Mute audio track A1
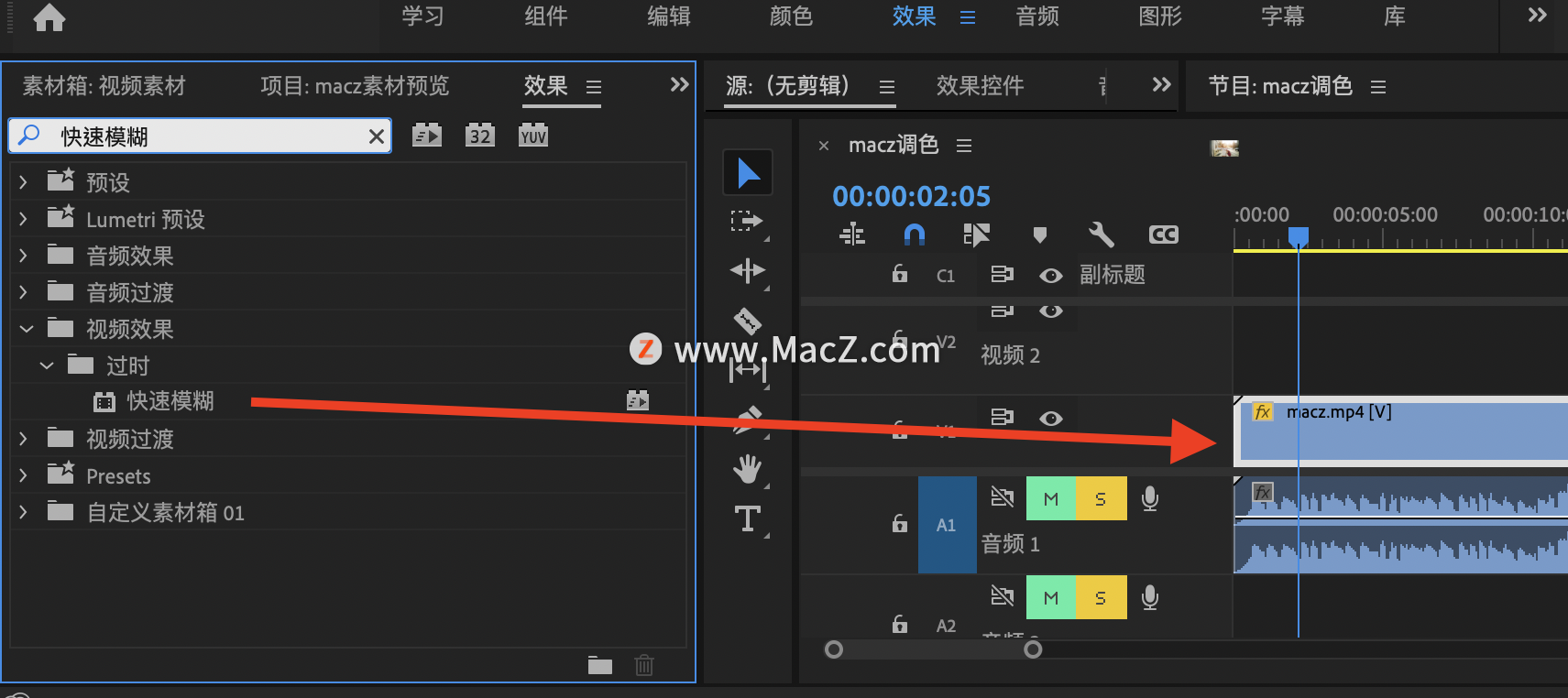The width and height of the screenshot is (1568, 698). click(1051, 499)
